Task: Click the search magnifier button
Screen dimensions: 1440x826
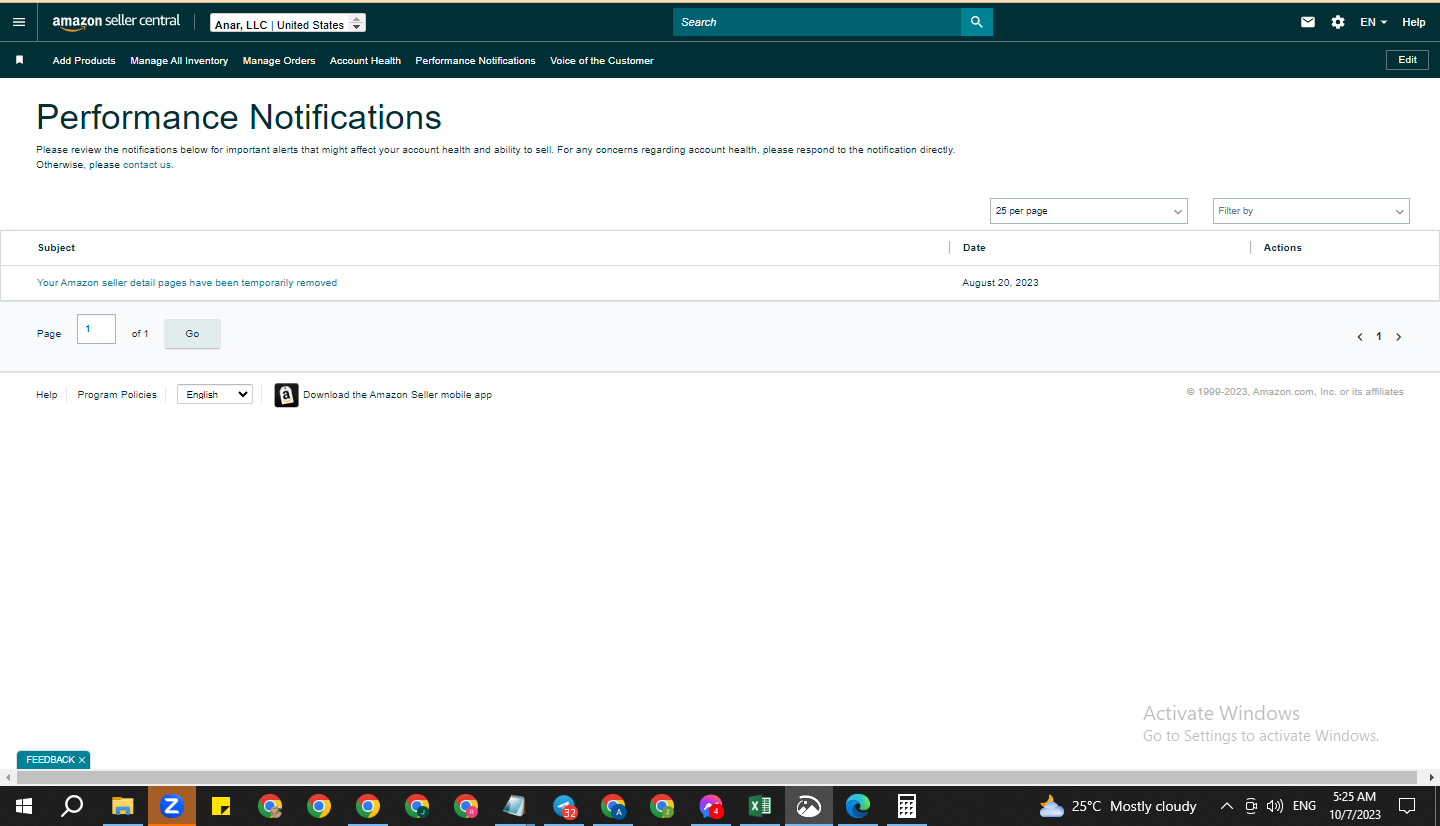Action: click(x=977, y=22)
